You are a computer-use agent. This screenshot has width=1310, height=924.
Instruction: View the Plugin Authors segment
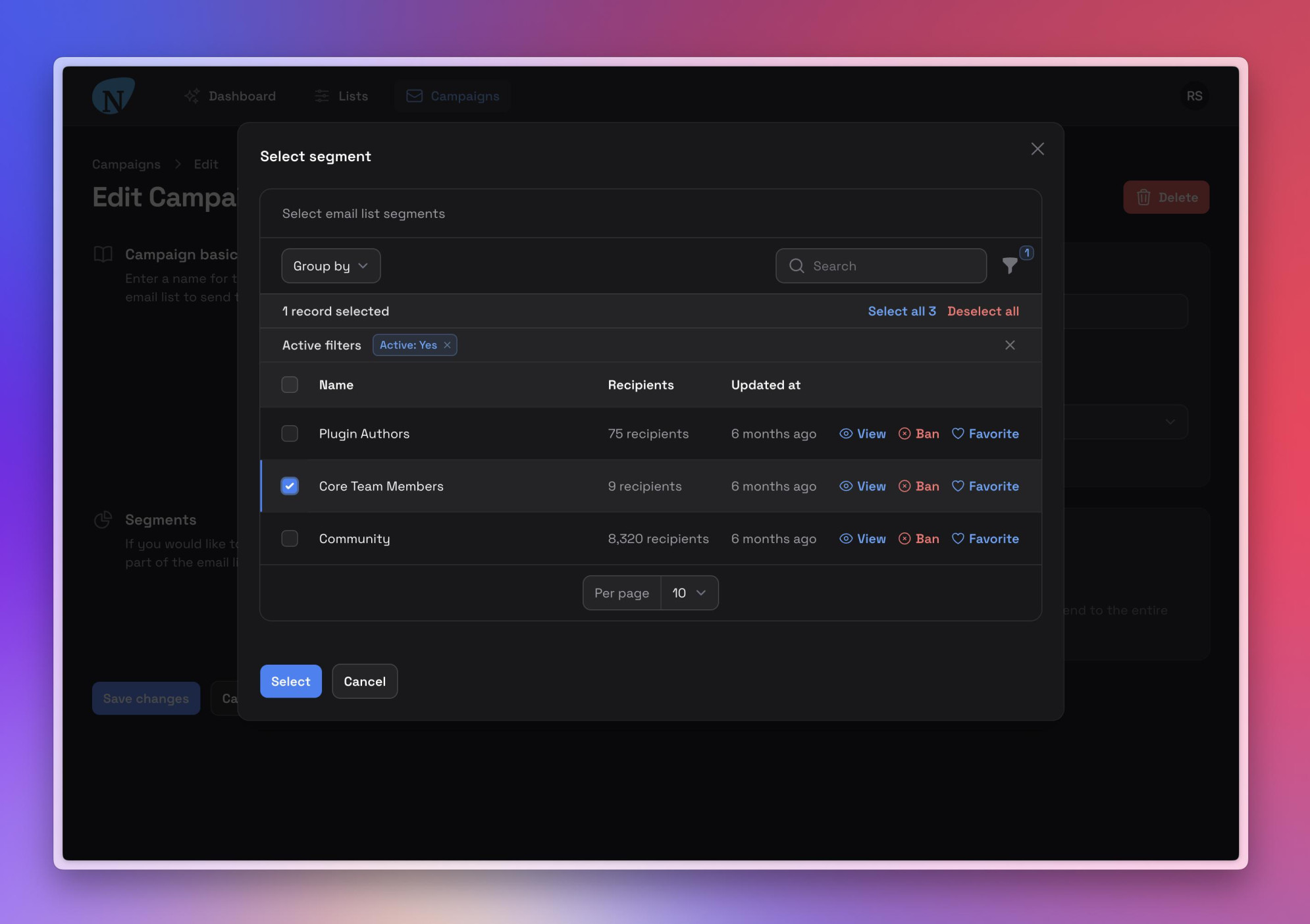(862, 434)
